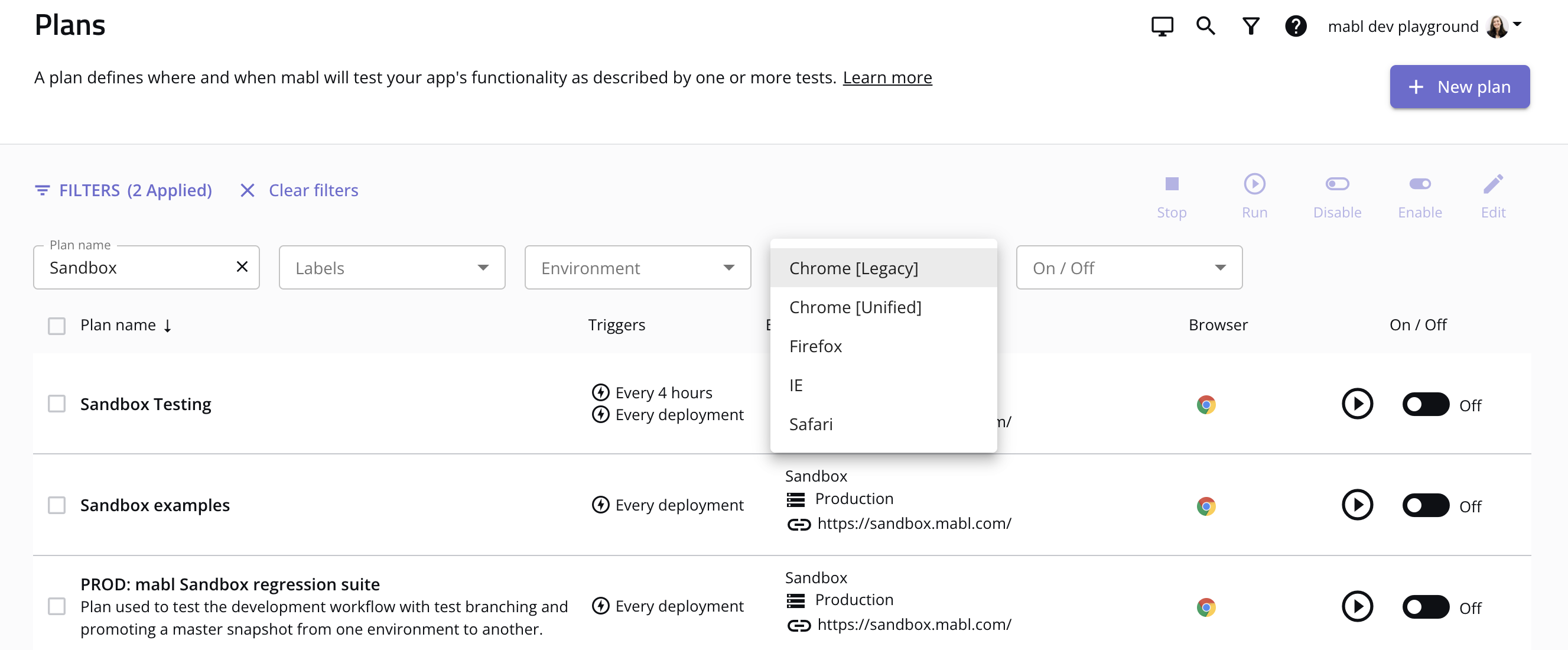
Task: Click the New plan button
Action: 1459,87
